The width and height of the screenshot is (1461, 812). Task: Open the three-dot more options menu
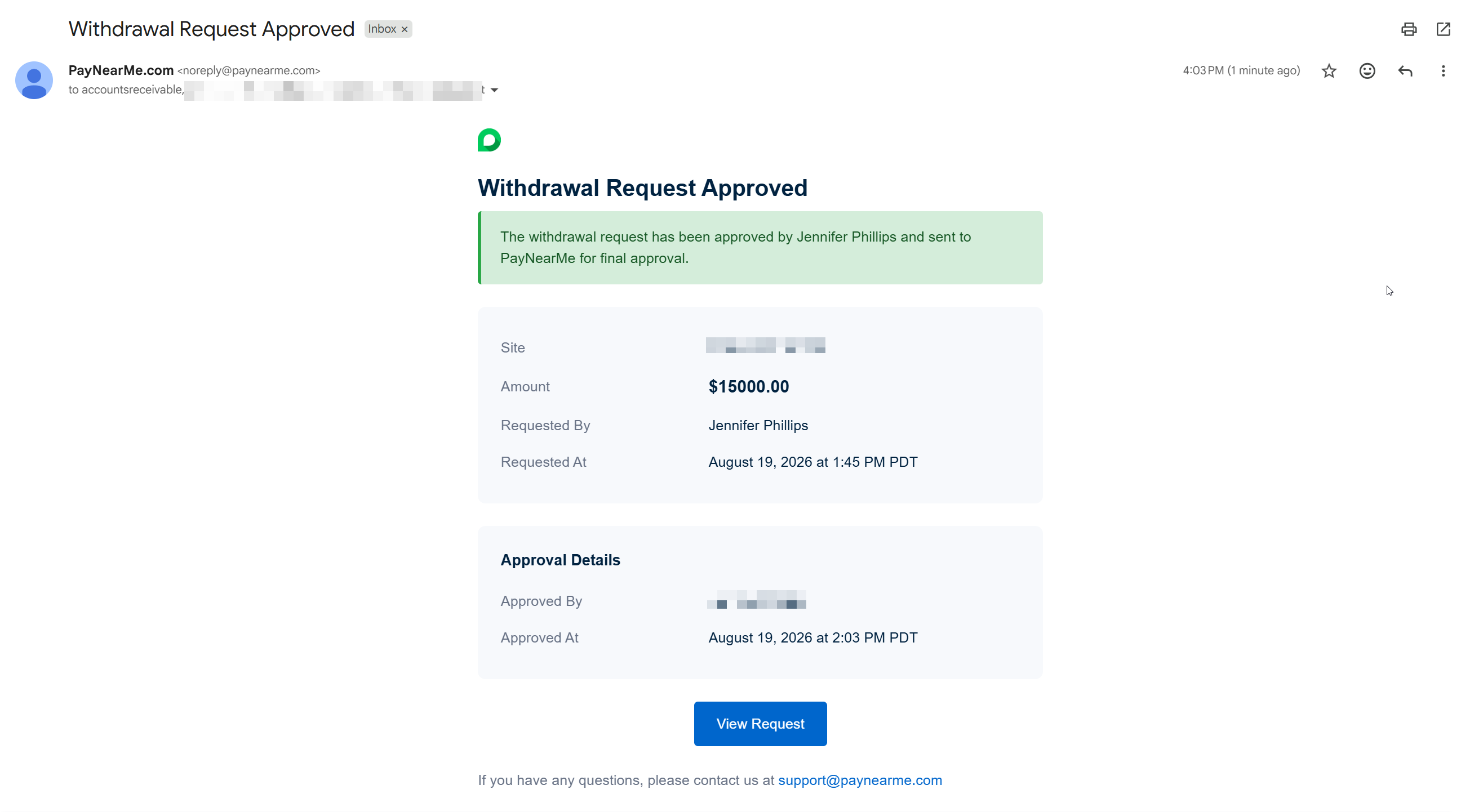pyautogui.click(x=1443, y=71)
